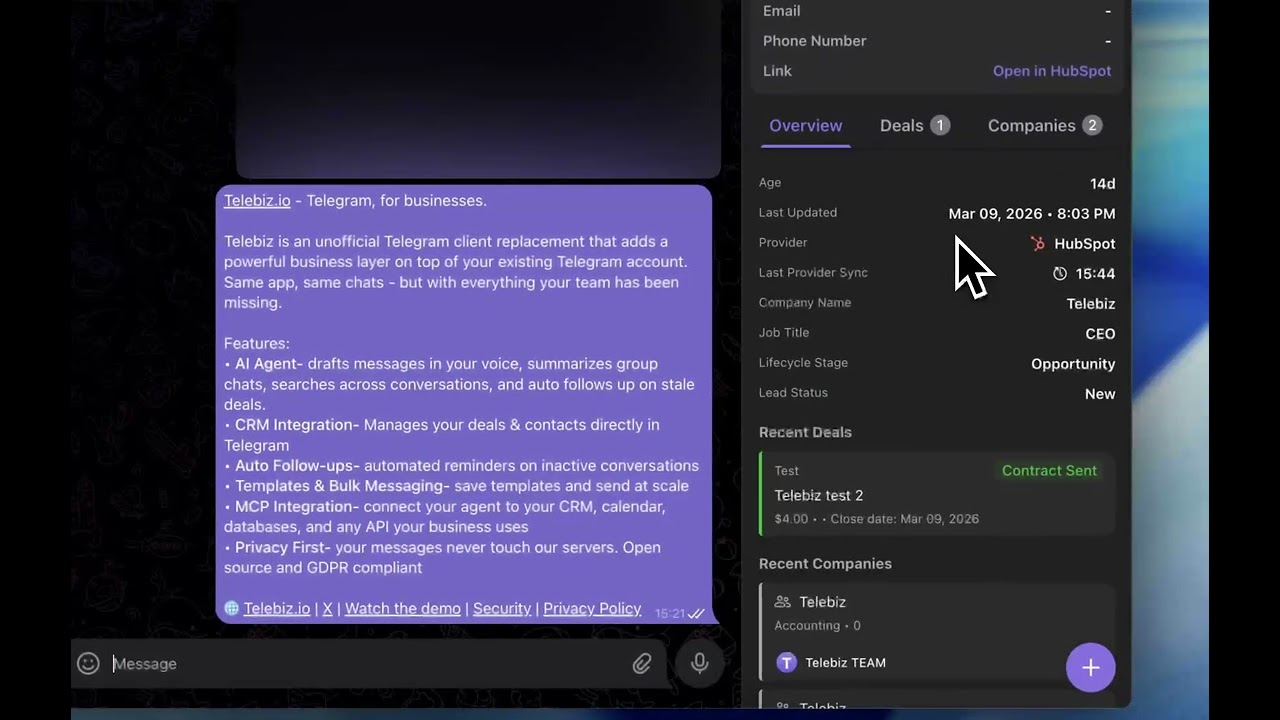Image resolution: width=1280 pixels, height=720 pixels.
Task: Click the paperclip attach file icon
Action: (642, 663)
